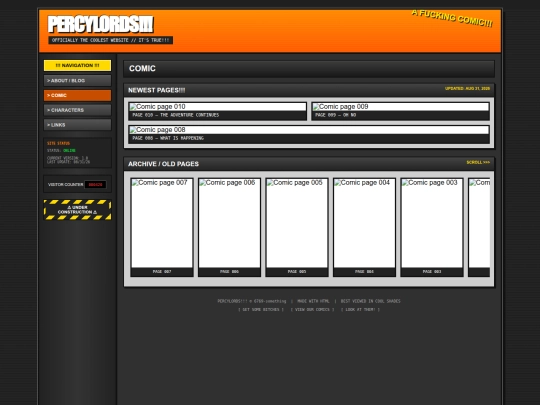Viewport: 540px width, 405px height.
Task: Open the Links navigation item
Action: click(77, 125)
